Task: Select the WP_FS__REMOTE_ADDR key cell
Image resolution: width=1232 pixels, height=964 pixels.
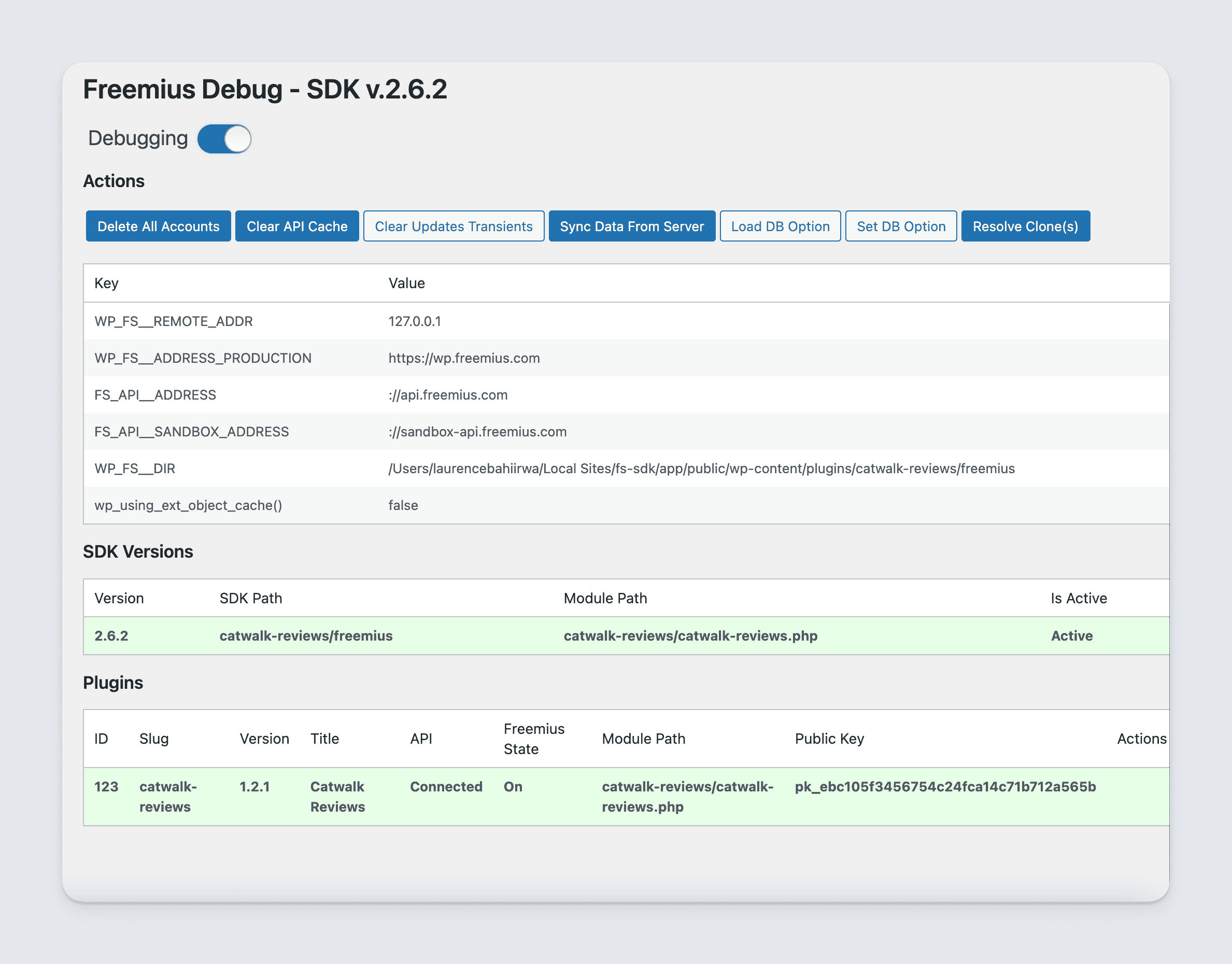Action: tap(174, 321)
